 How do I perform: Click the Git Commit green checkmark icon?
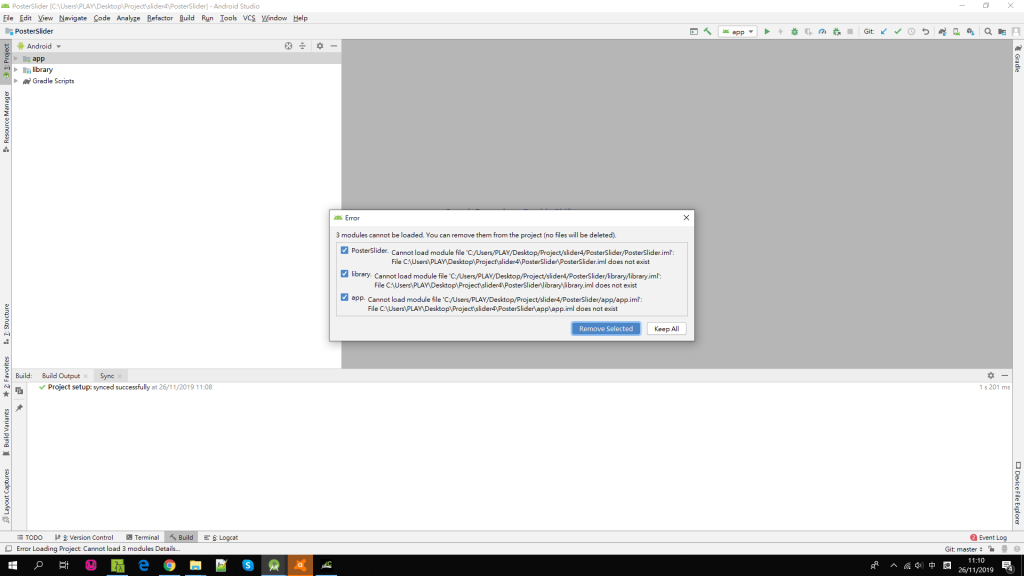897,31
